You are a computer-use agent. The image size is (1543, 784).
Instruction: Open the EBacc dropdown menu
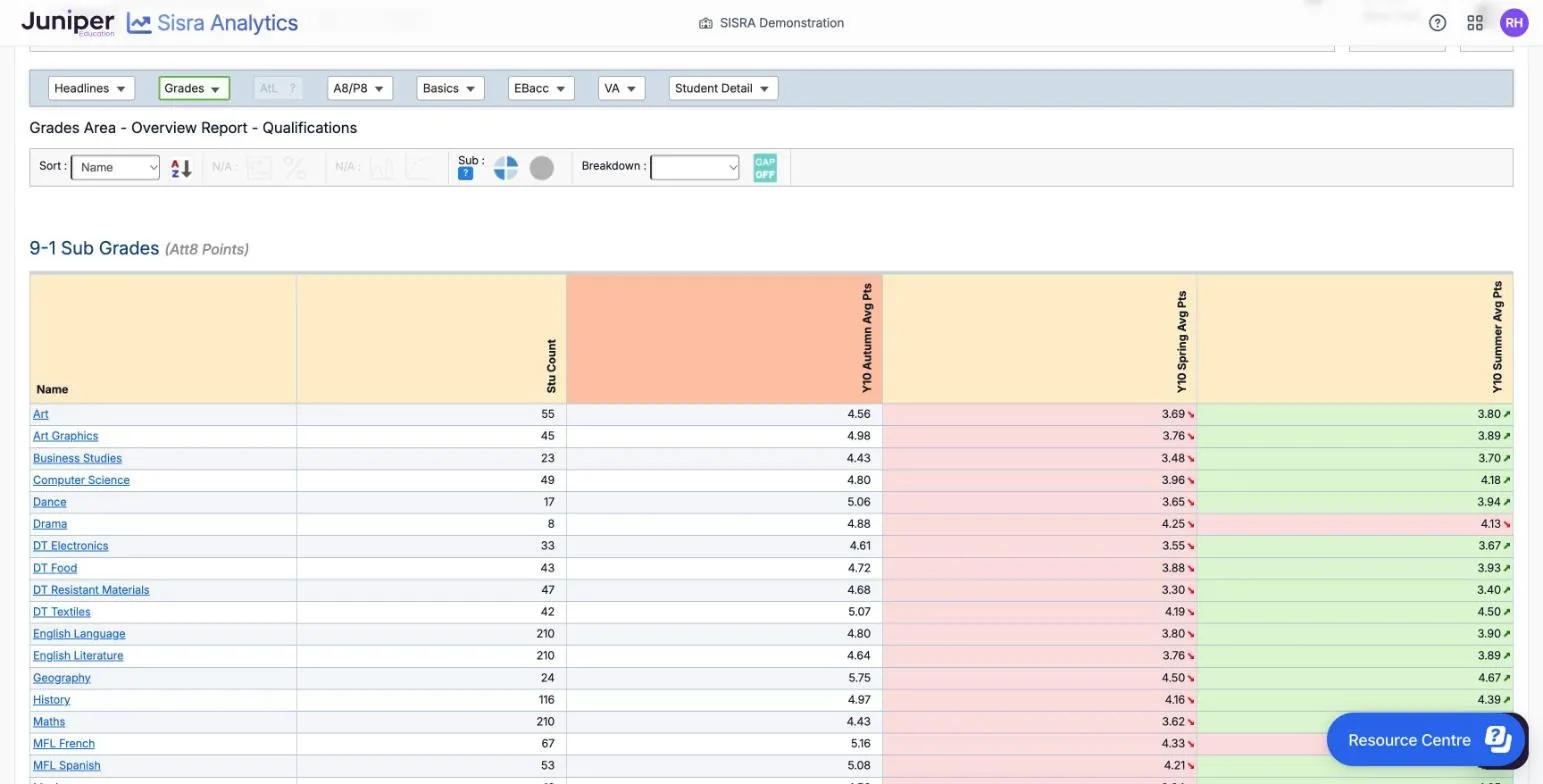tap(541, 88)
